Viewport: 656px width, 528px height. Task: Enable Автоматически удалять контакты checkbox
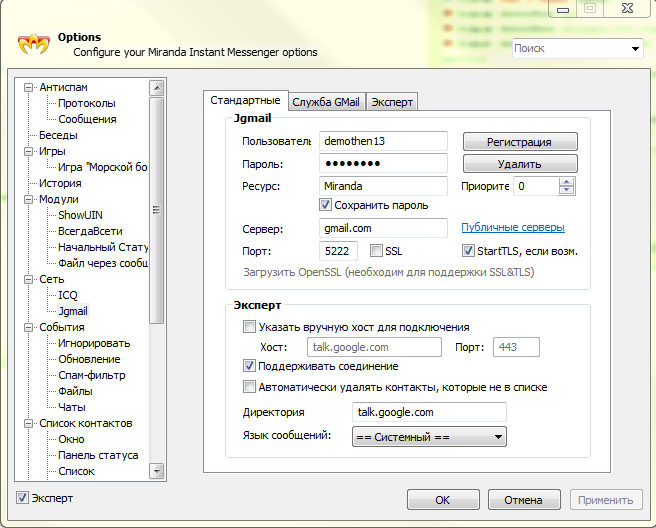coord(249,387)
